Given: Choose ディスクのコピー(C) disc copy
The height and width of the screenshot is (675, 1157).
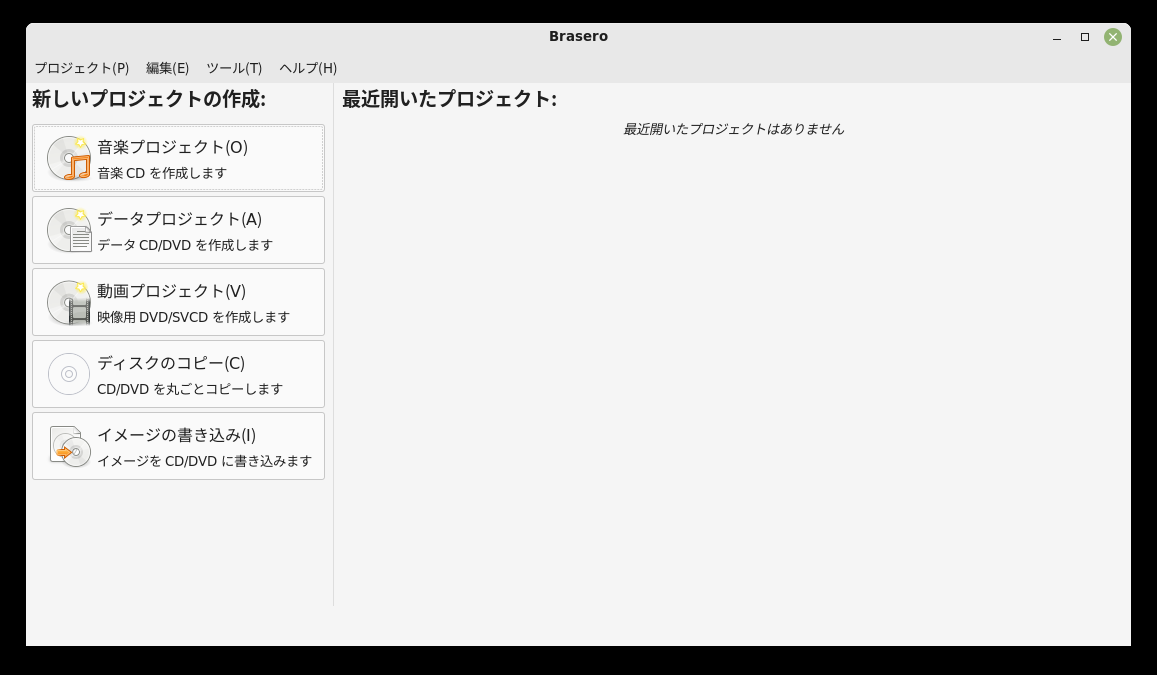Looking at the screenshot, I should tap(179, 374).
